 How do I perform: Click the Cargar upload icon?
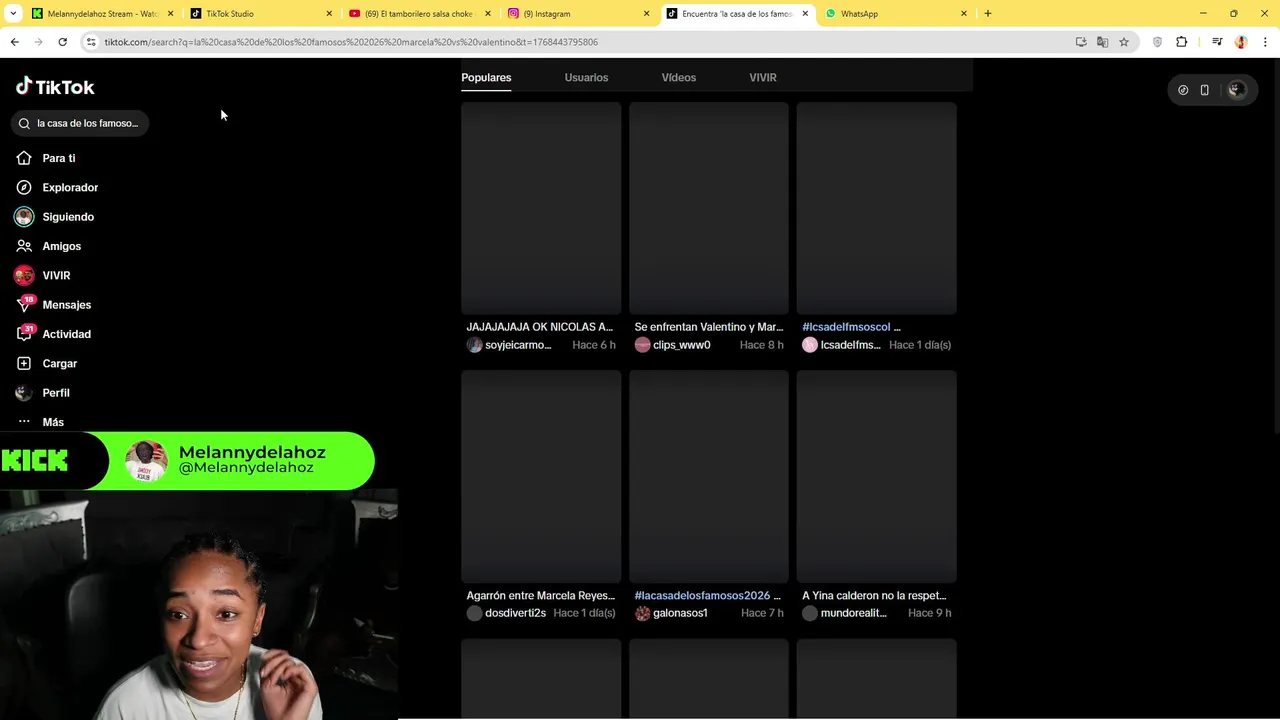click(x=24, y=363)
